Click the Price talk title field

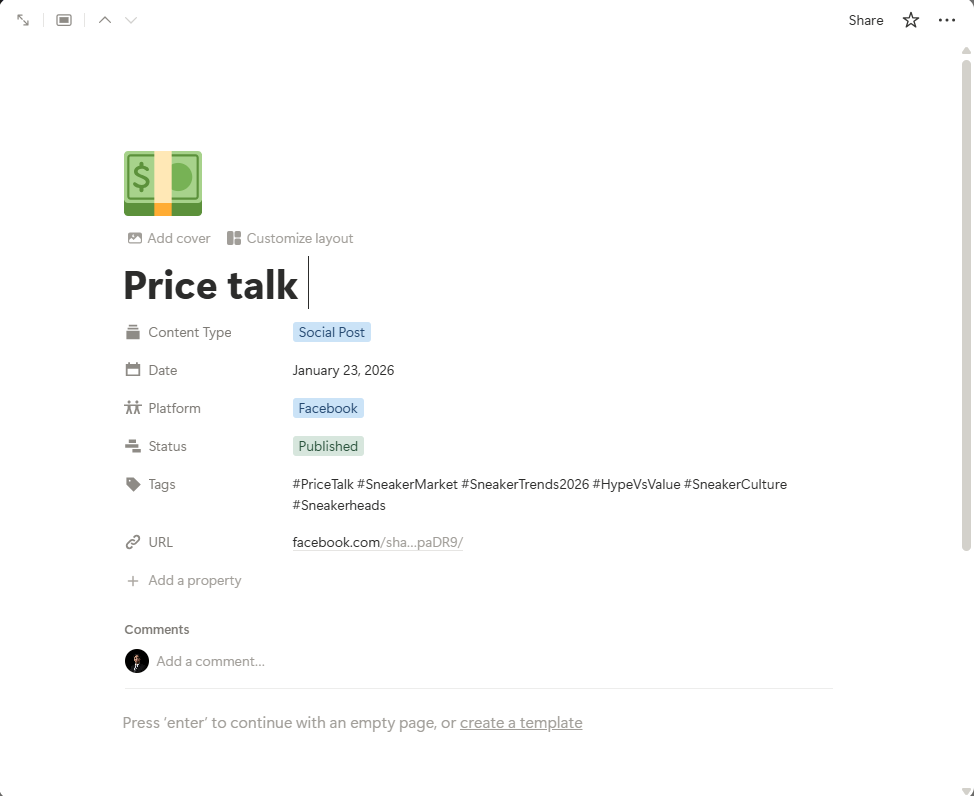click(211, 285)
